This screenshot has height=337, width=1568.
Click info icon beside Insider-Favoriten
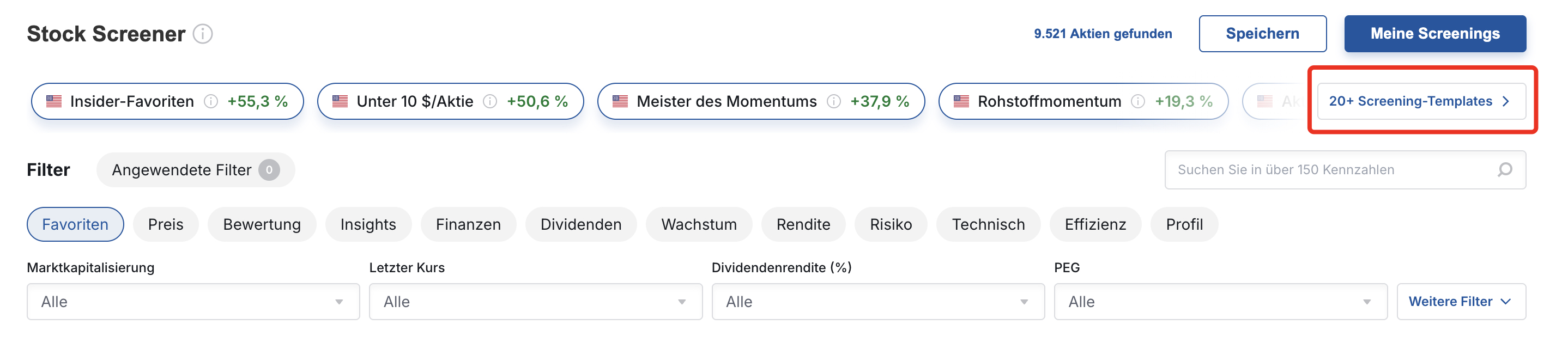(x=210, y=102)
